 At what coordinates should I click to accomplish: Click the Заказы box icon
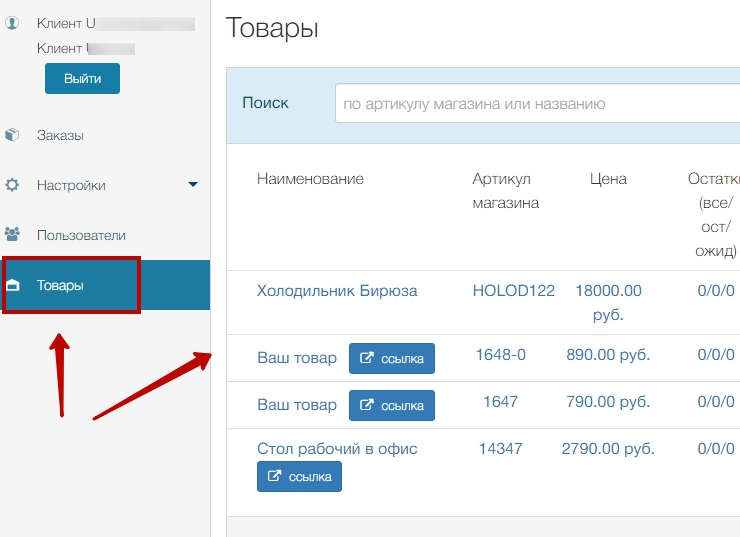[13, 135]
